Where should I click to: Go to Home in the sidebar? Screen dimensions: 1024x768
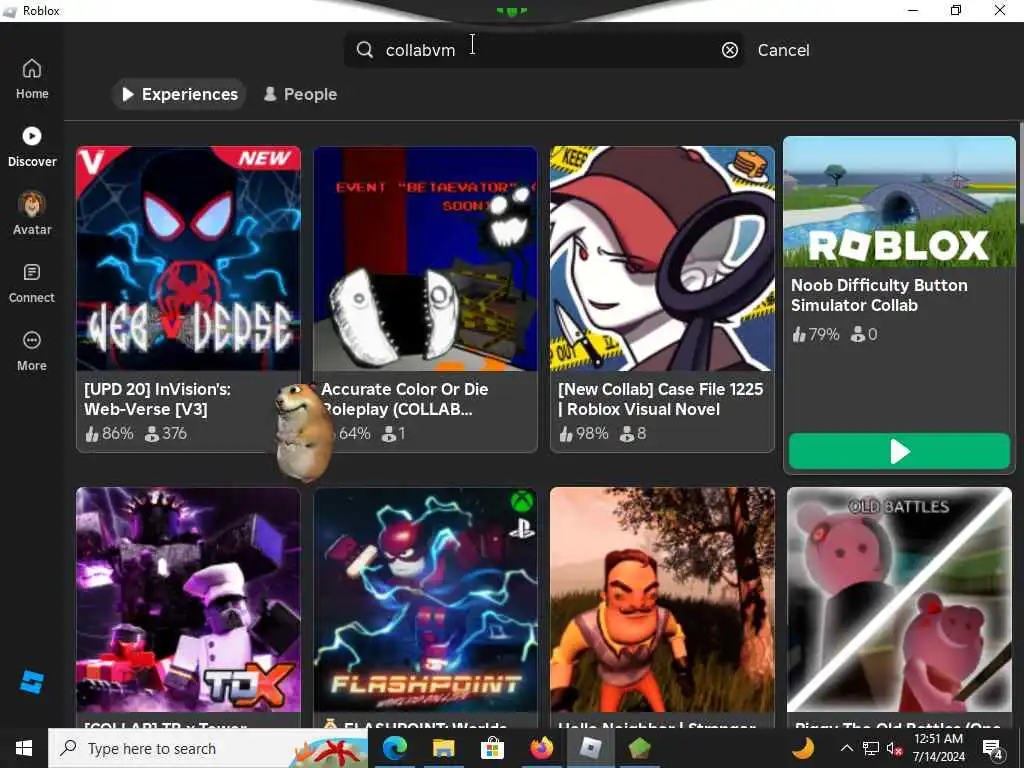[31, 79]
